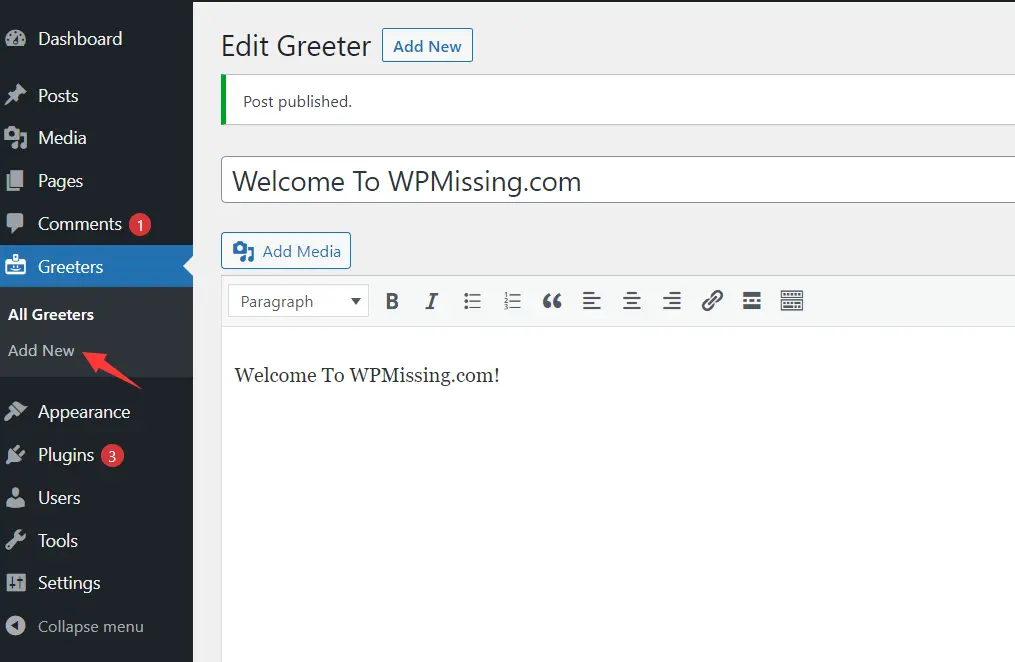Screen dimensions: 1015x662
Task: Open Pages menu item
Action: point(60,181)
